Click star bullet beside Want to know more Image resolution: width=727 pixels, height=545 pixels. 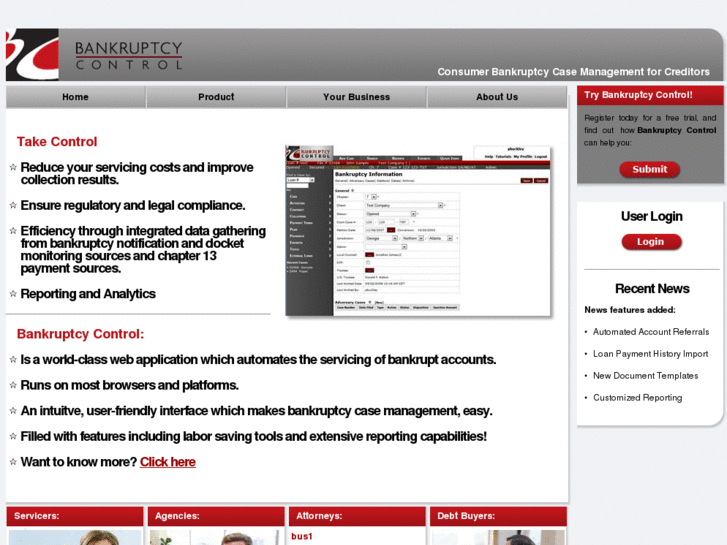(13, 462)
